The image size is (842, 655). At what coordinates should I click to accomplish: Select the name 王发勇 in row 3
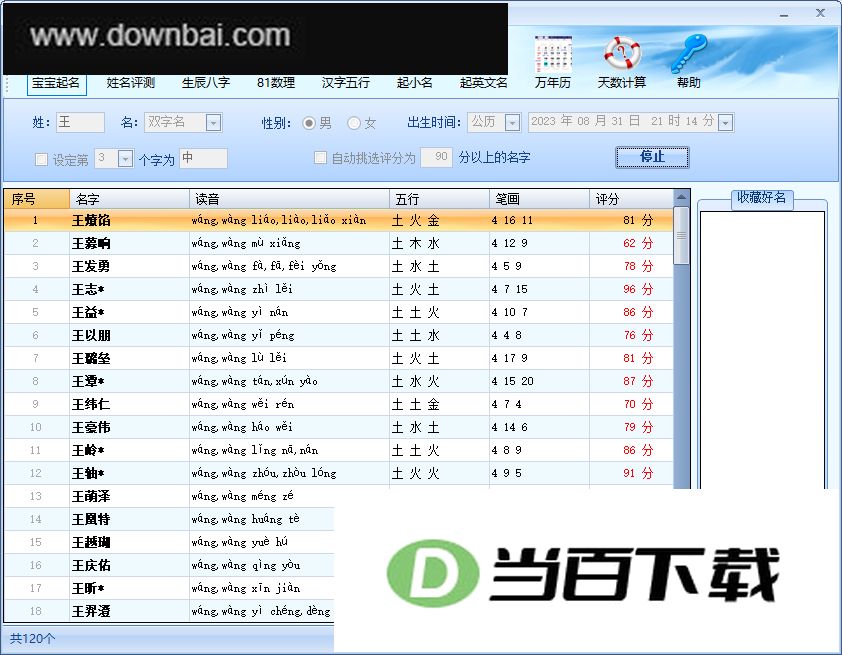pos(91,266)
